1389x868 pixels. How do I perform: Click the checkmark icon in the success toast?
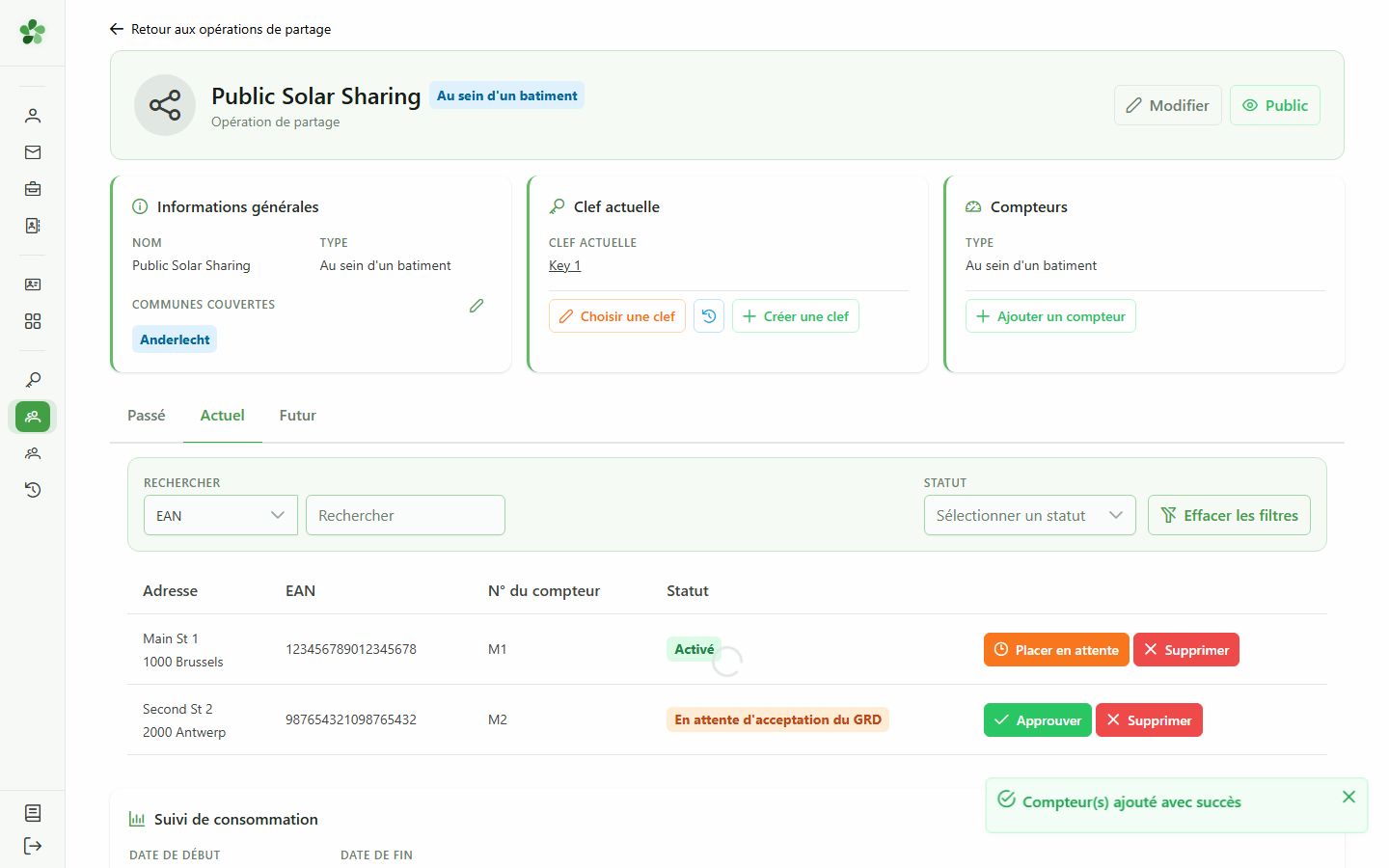click(1006, 800)
